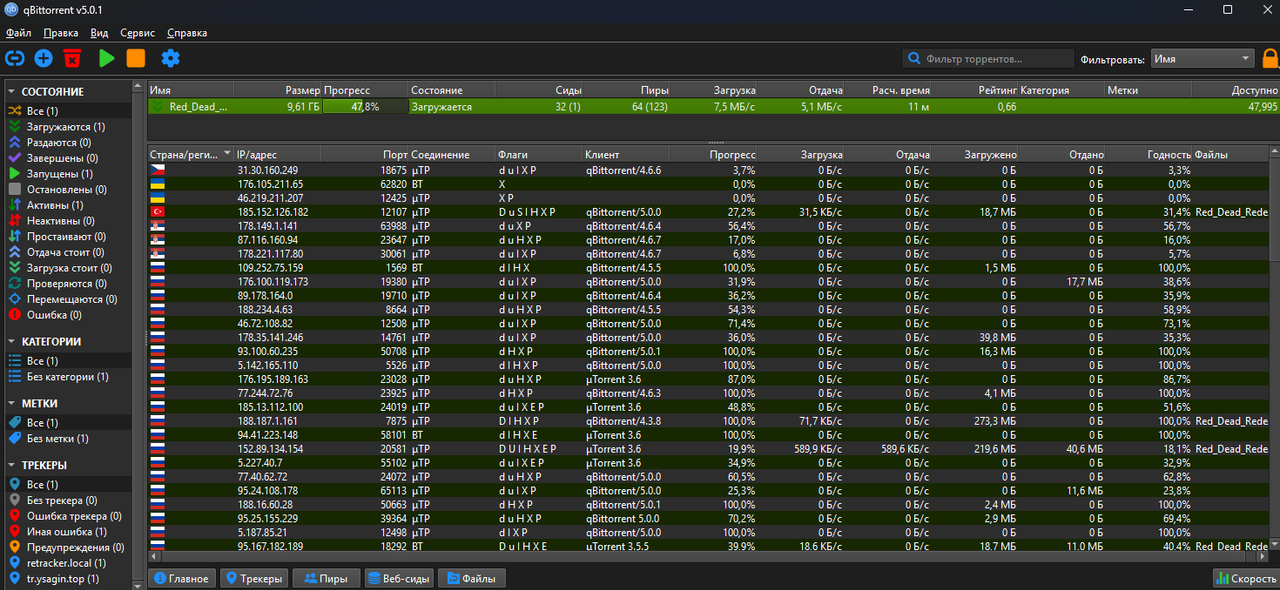Select 'Загружаются (1)' status filter
This screenshot has height=590, width=1280.
pyautogui.click(x=68, y=127)
